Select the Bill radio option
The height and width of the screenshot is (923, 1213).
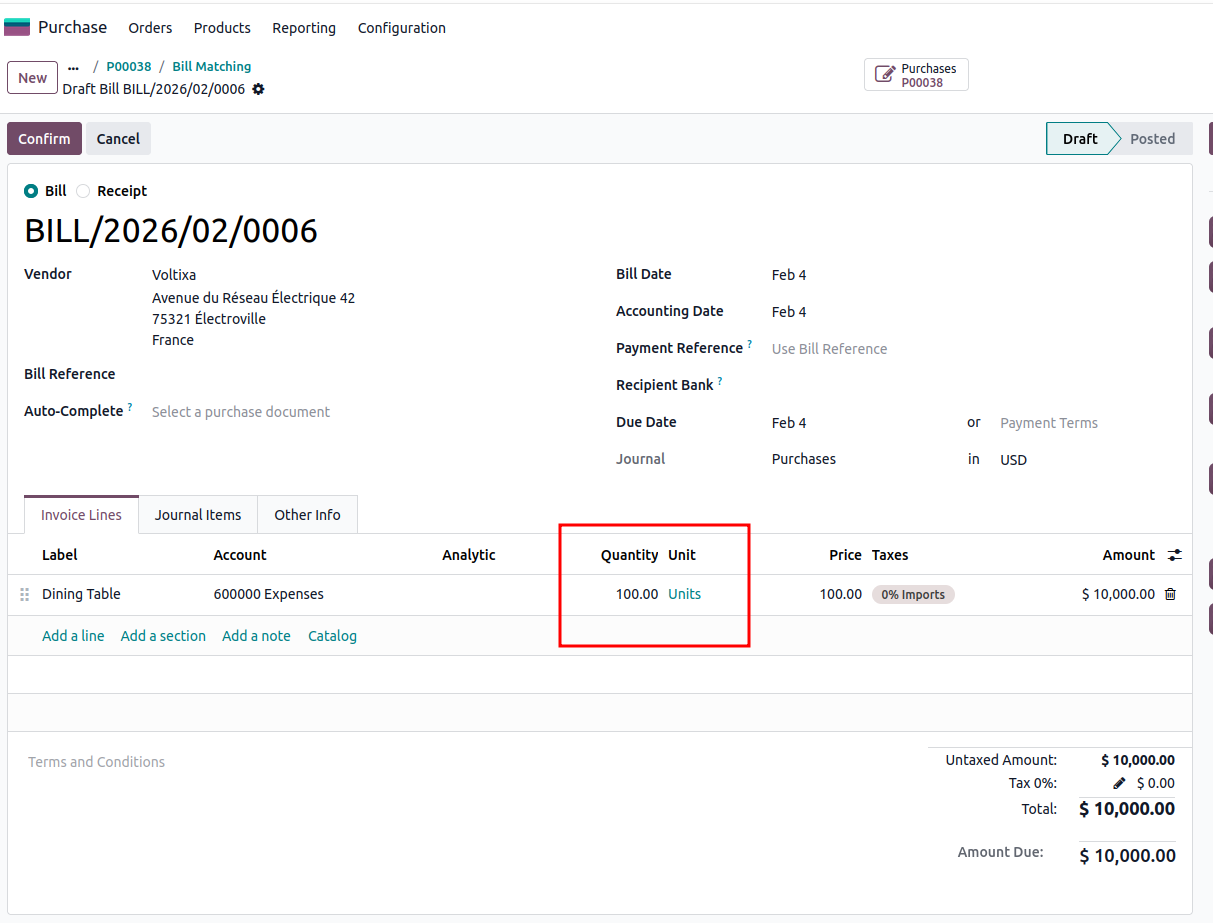31,191
